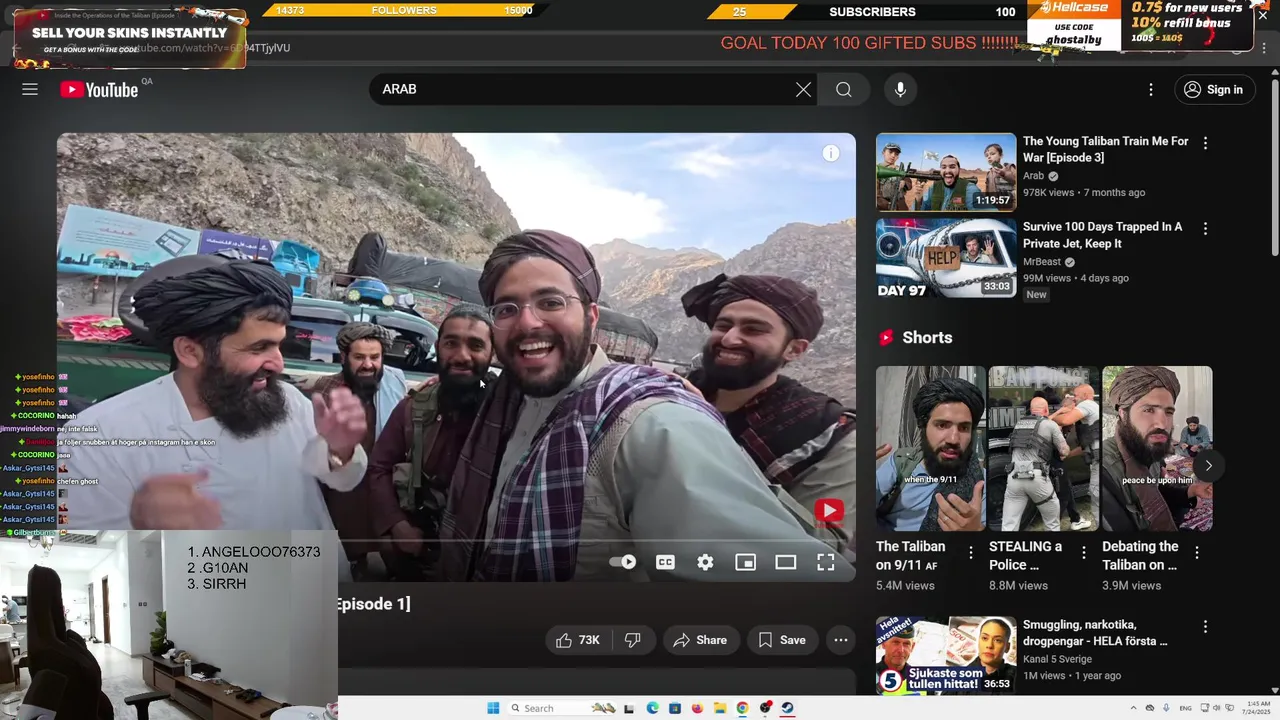1280x720 pixels.
Task: Open YouTube settings three-dot menu in header
Action: tap(1151, 89)
